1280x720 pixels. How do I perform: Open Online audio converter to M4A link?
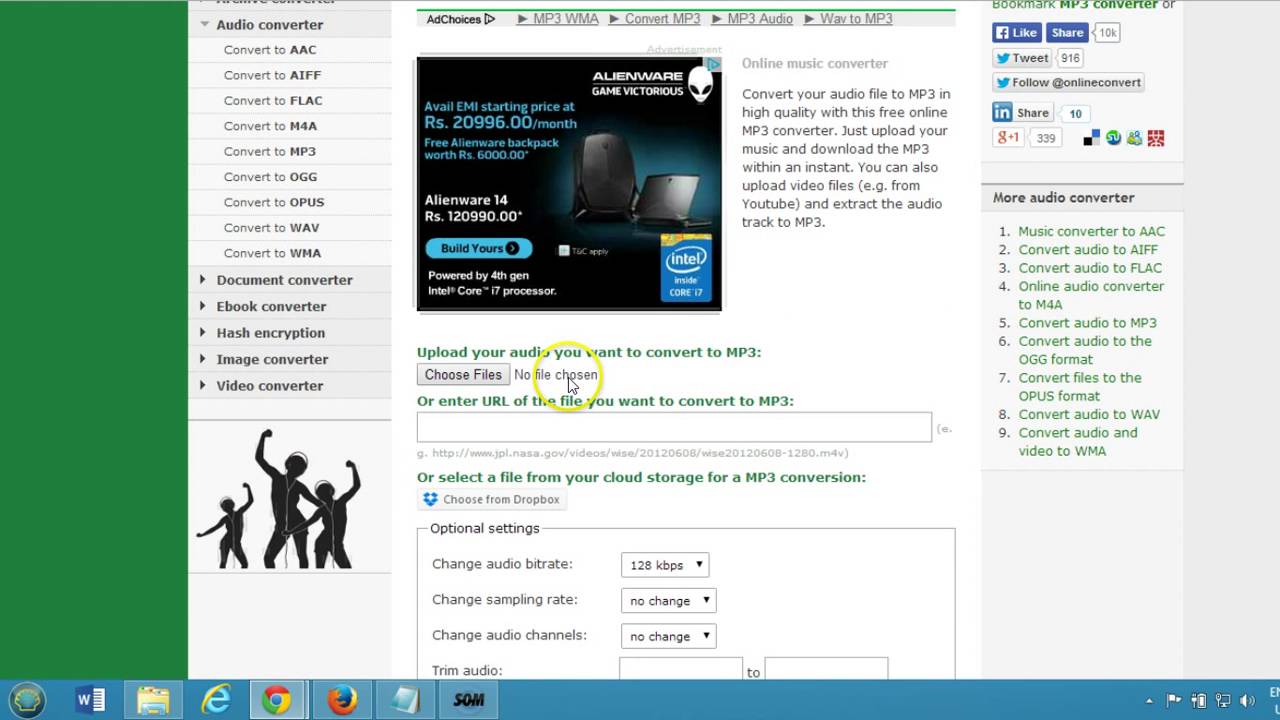click(x=1091, y=295)
